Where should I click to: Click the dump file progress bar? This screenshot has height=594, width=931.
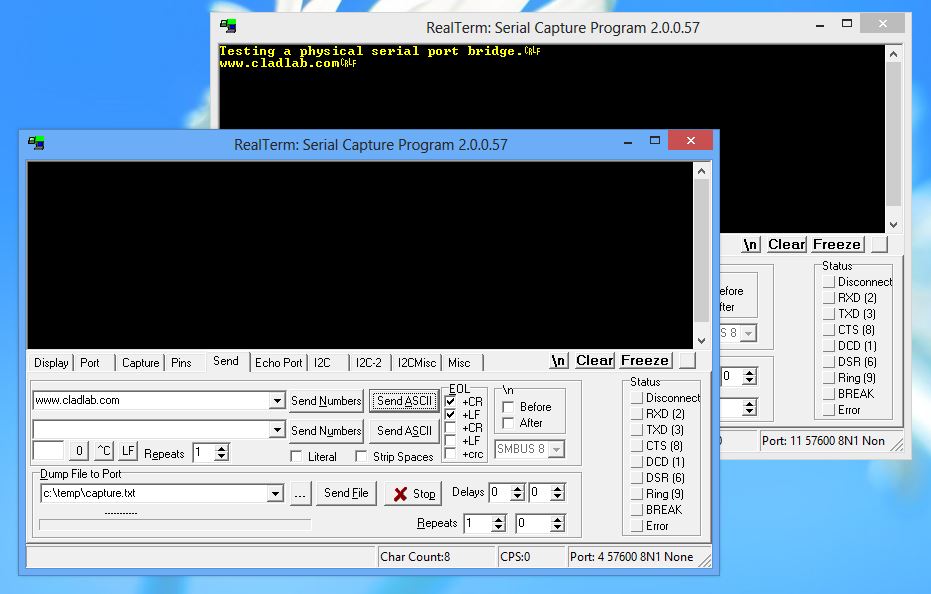[175, 524]
